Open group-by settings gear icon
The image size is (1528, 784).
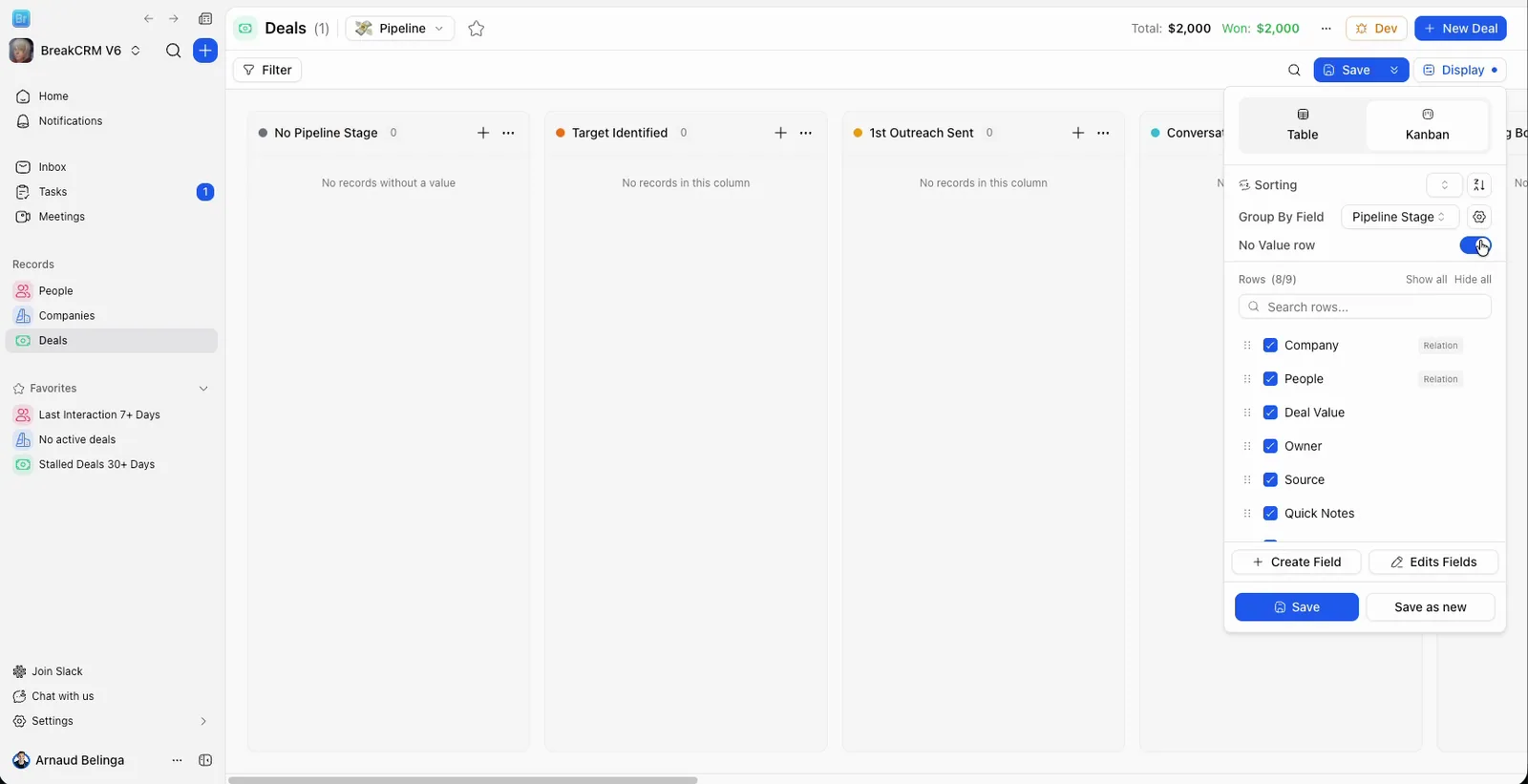[x=1479, y=217]
